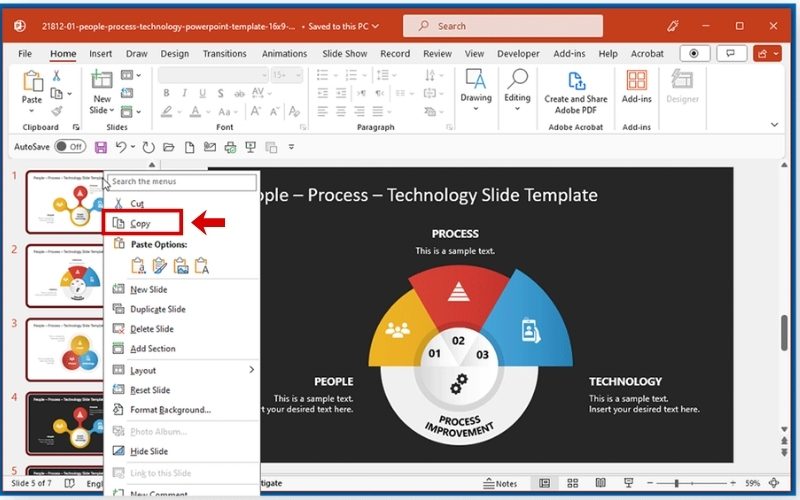
Task: Click the Designer icon
Action: (x=682, y=80)
